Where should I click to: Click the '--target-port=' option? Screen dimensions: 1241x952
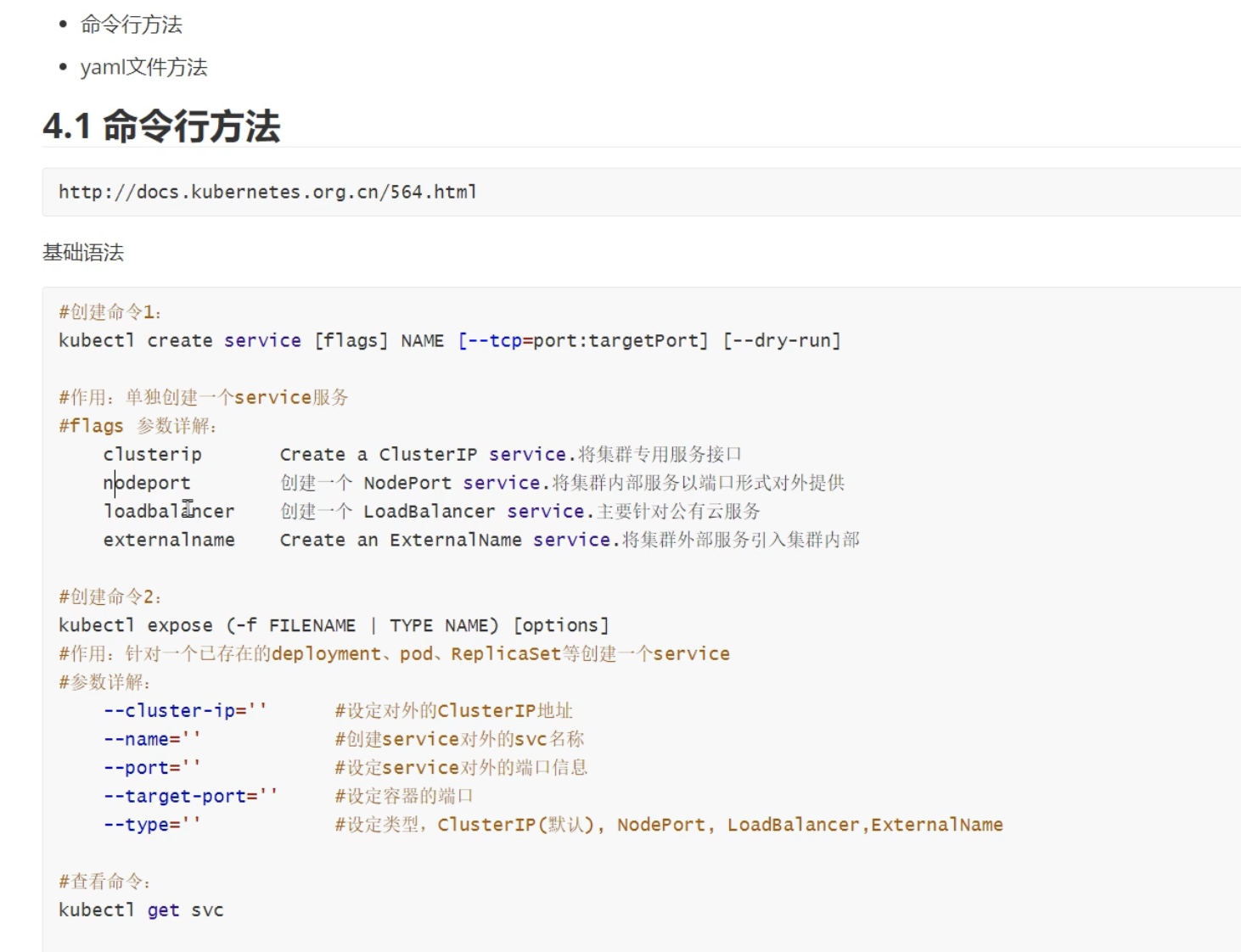click(190, 797)
